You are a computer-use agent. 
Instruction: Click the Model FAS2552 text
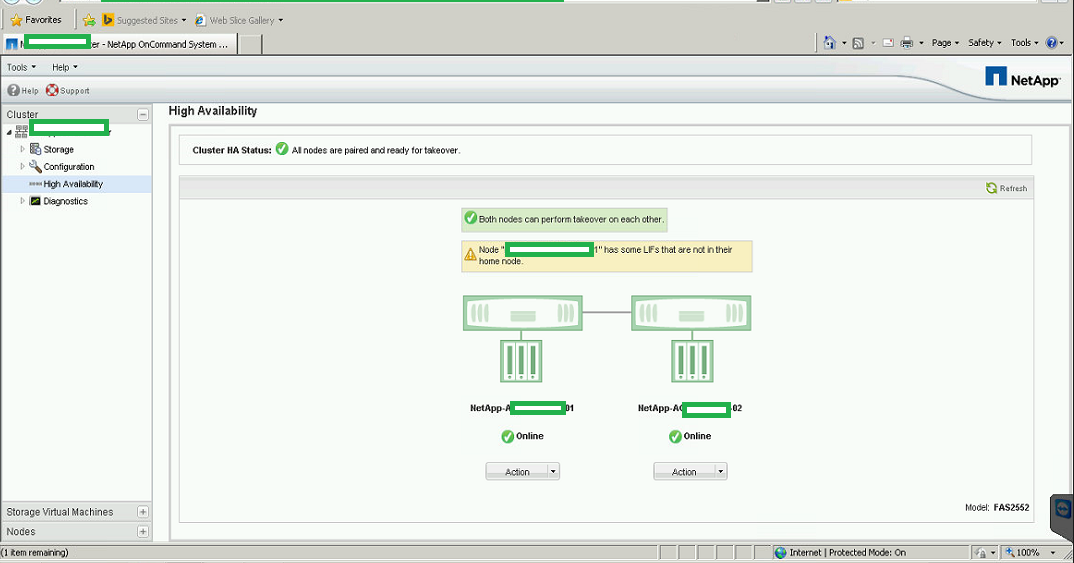tap(997, 508)
